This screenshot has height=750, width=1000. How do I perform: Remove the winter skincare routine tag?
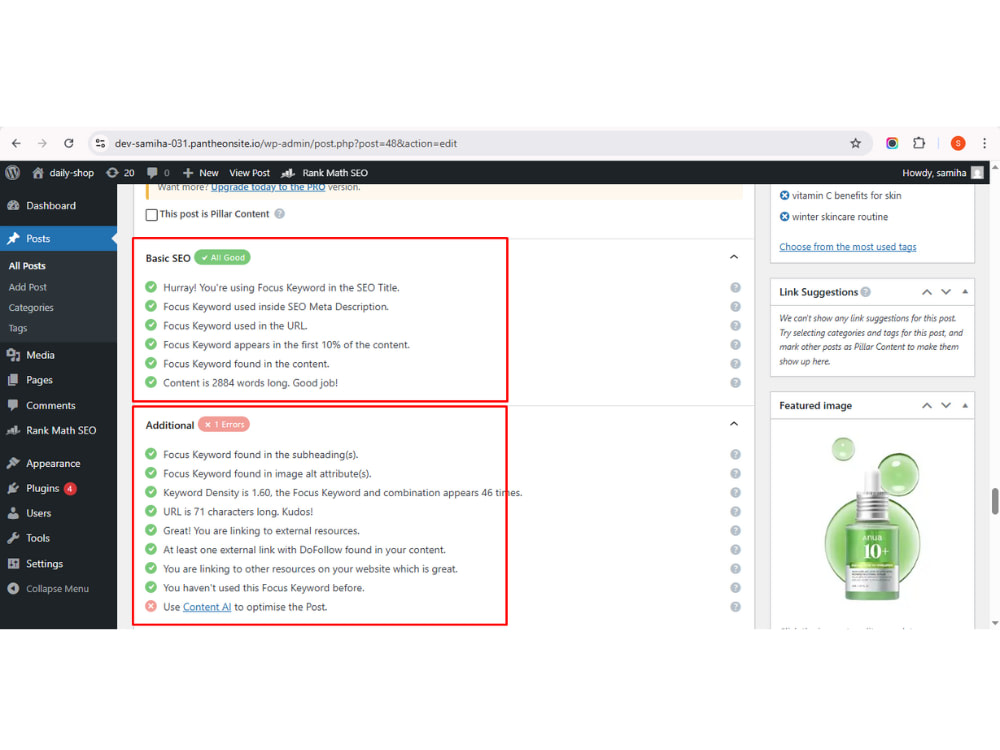(784, 217)
